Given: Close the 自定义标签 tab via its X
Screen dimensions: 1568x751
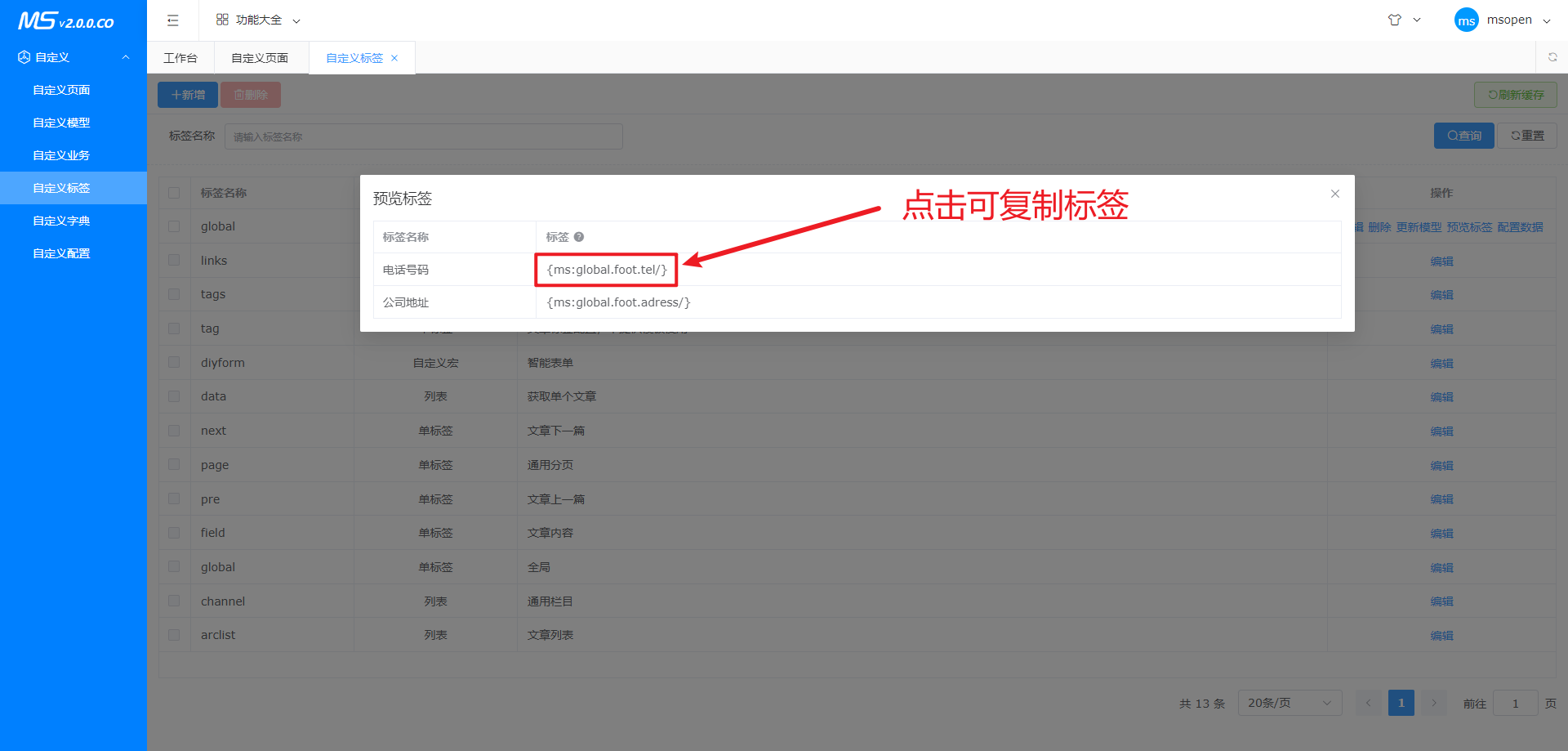Looking at the screenshot, I should (x=394, y=58).
